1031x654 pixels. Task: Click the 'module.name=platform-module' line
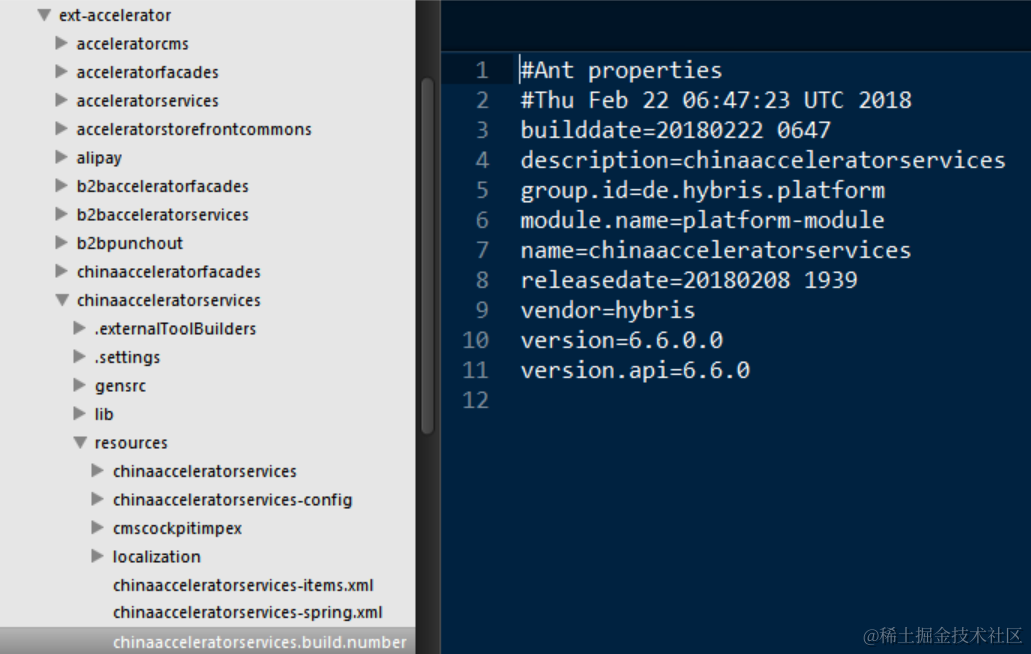tap(702, 220)
